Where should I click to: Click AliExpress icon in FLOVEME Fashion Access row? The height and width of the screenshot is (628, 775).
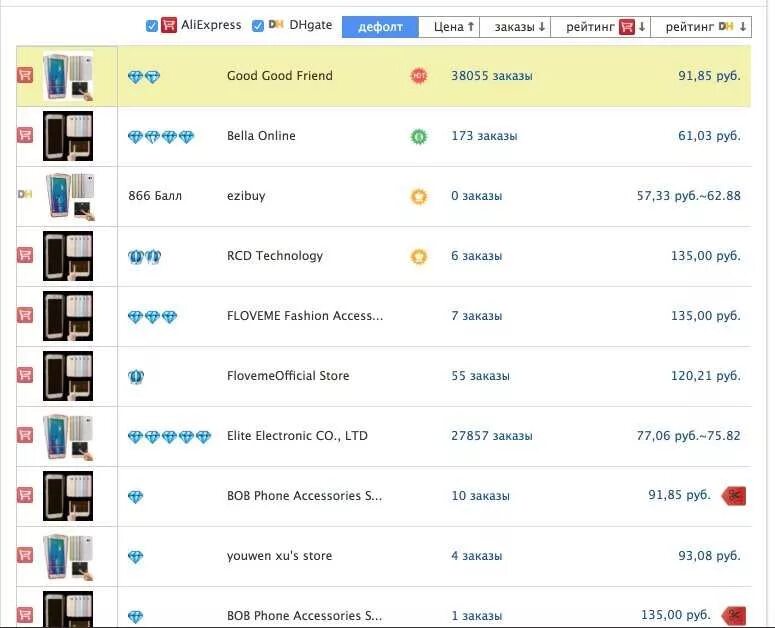click(x=25, y=315)
